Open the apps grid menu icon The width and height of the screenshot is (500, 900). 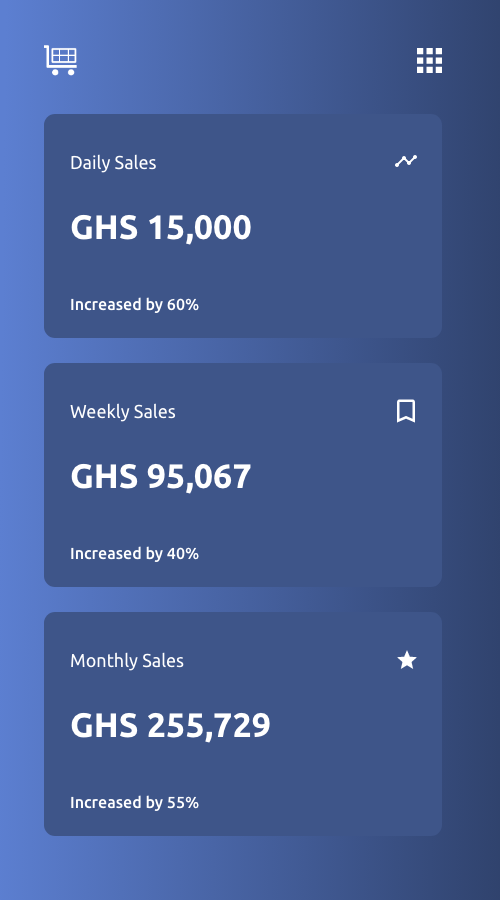click(429, 60)
